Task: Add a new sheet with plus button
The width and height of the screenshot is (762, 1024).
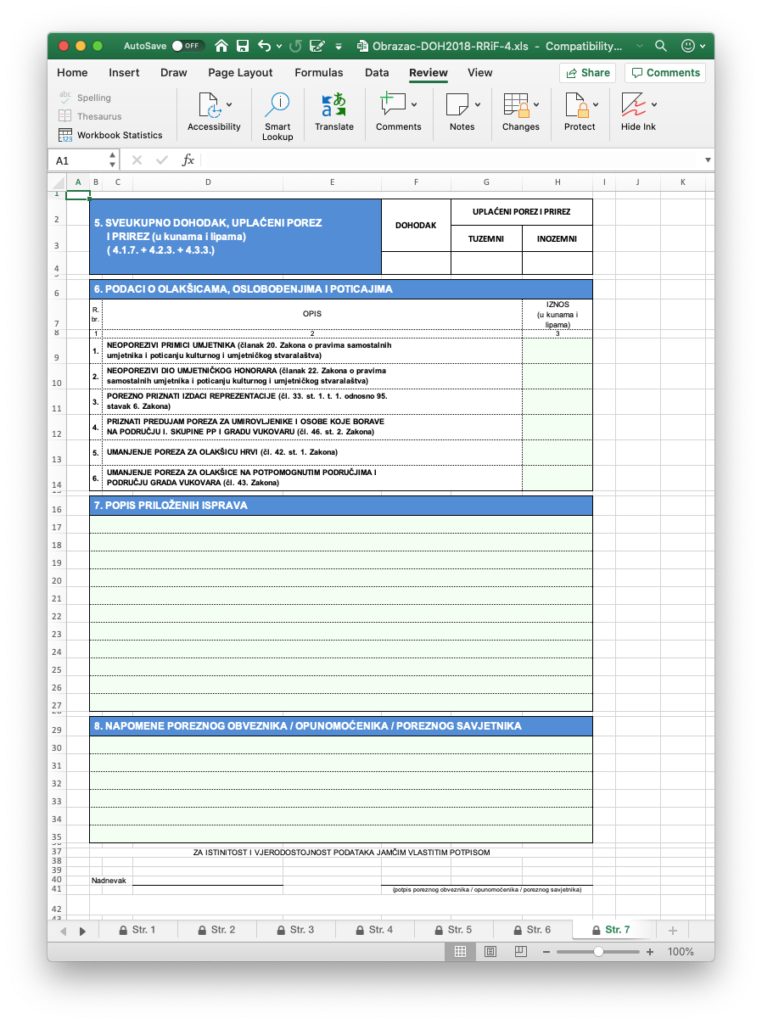Action: pos(672,930)
